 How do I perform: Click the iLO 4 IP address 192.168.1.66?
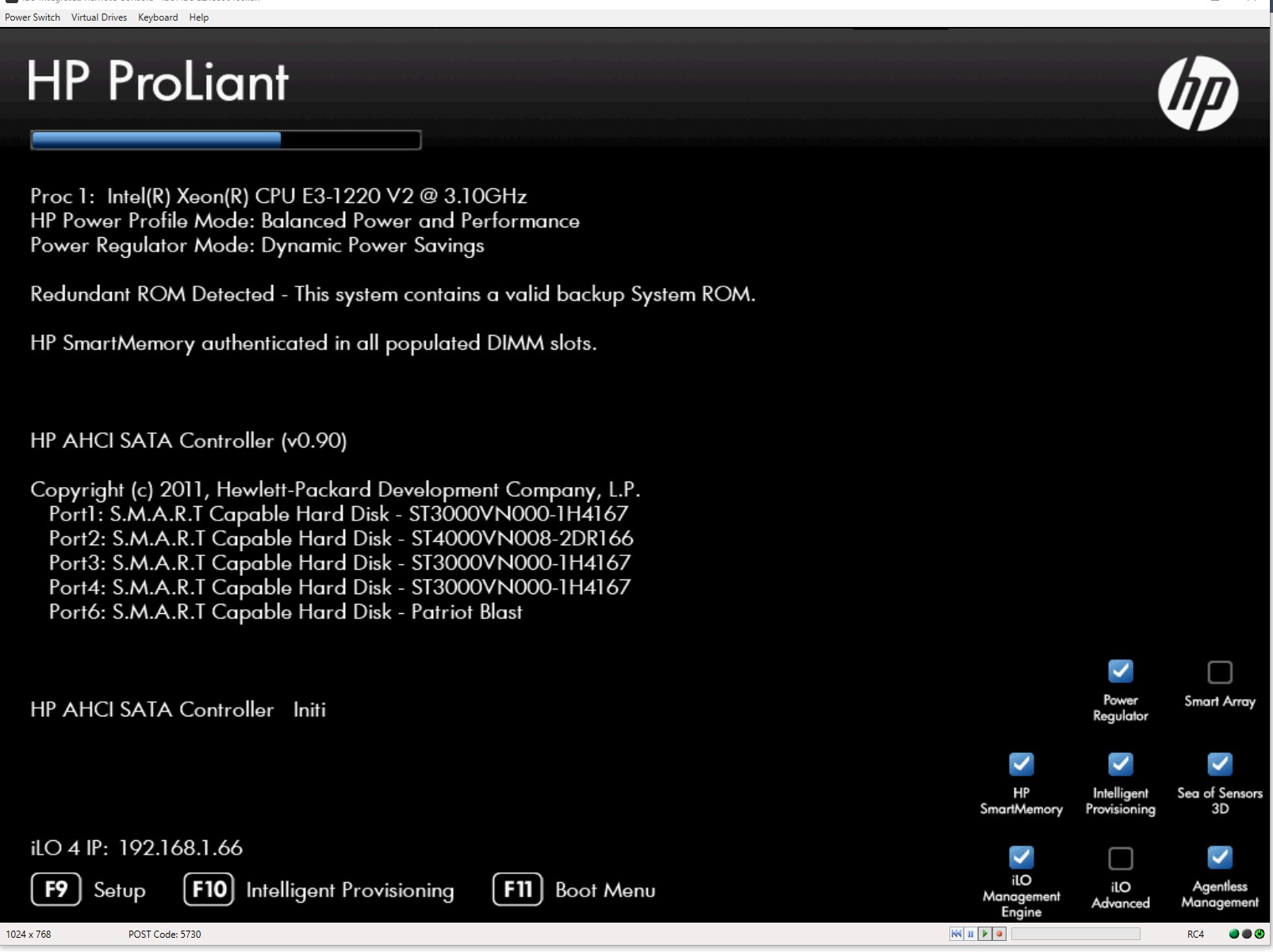(x=181, y=848)
